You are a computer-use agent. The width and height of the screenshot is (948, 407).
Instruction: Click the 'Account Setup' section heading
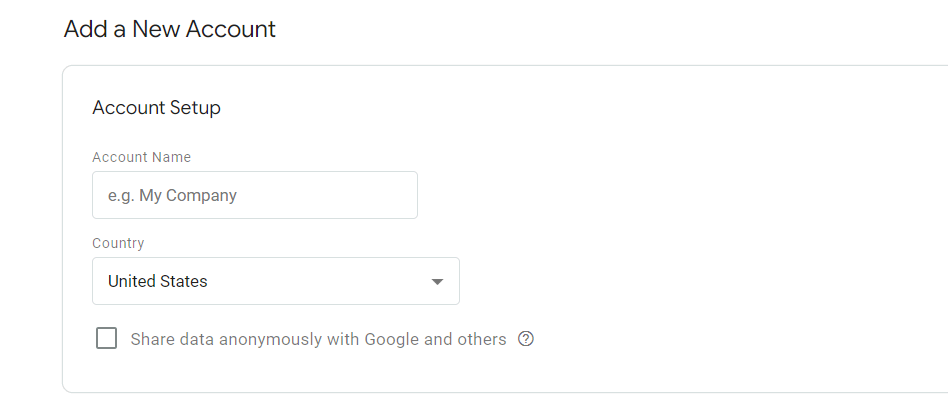pos(156,108)
